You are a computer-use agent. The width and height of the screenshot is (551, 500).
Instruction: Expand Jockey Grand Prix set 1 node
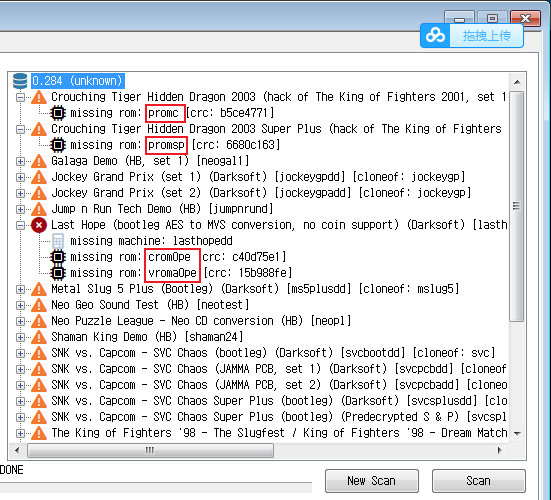pyautogui.click(x=20, y=177)
